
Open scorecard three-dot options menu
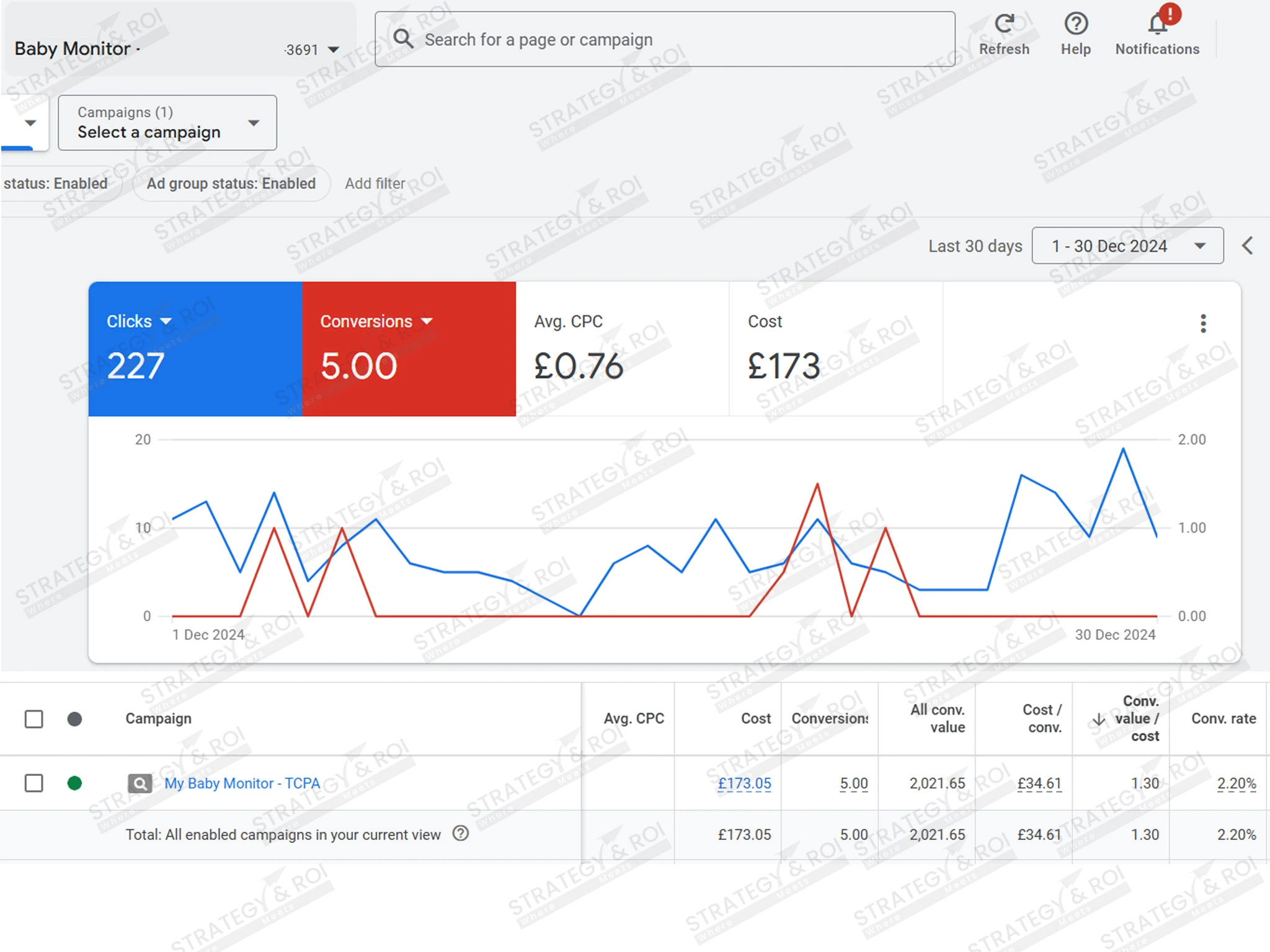(1203, 324)
